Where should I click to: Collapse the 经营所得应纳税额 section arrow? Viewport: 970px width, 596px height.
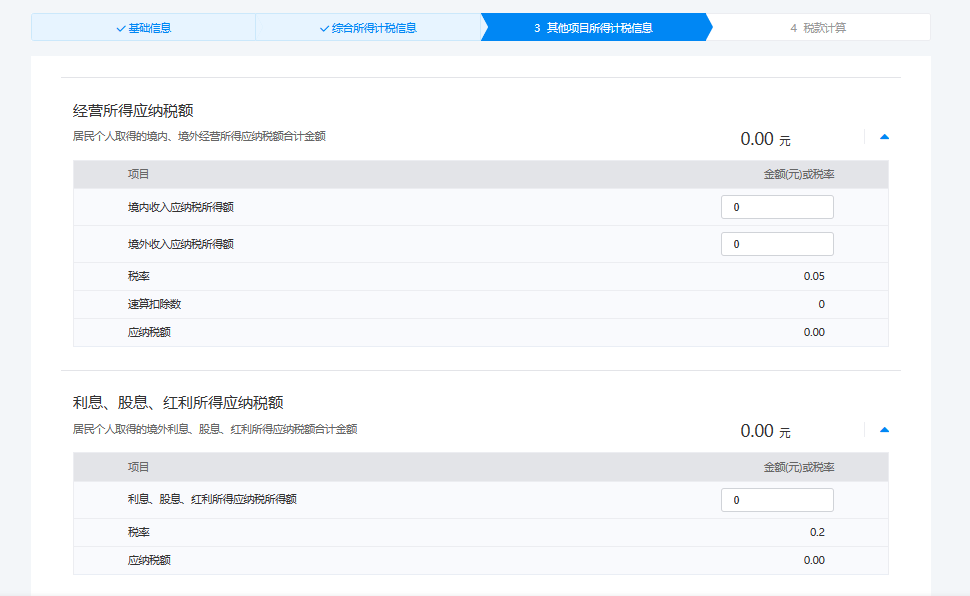(885, 137)
